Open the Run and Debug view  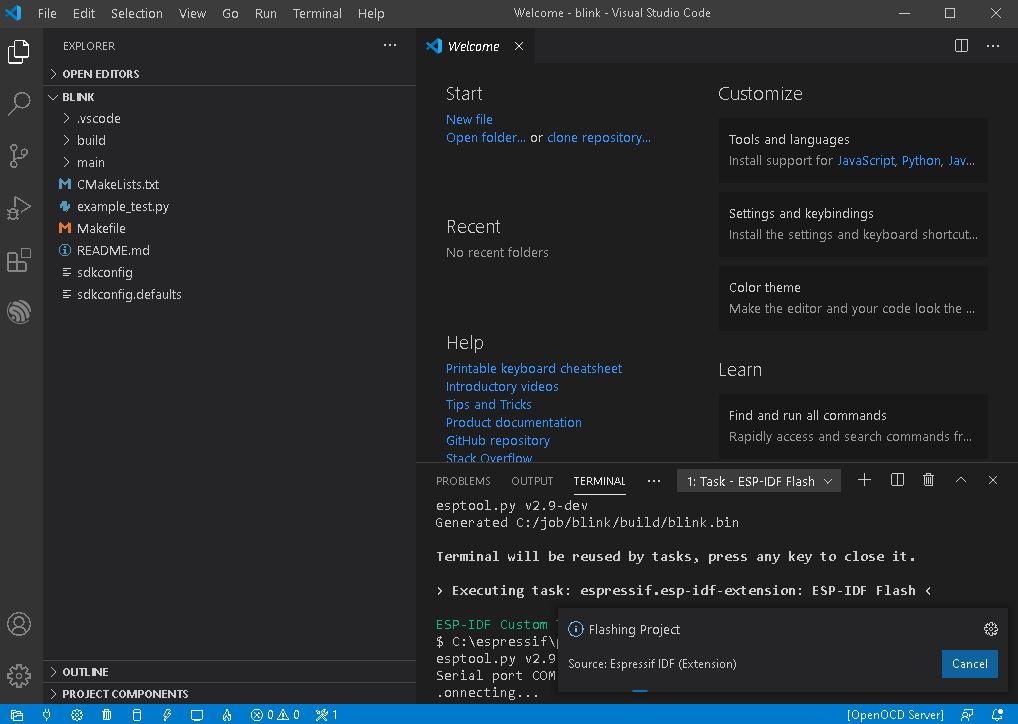pyautogui.click(x=19, y=208)
